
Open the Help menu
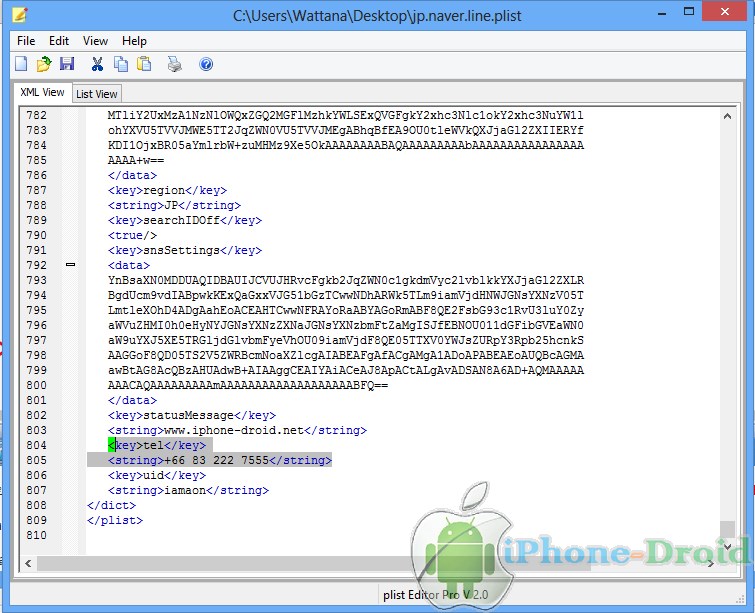[x=134, y=41]
